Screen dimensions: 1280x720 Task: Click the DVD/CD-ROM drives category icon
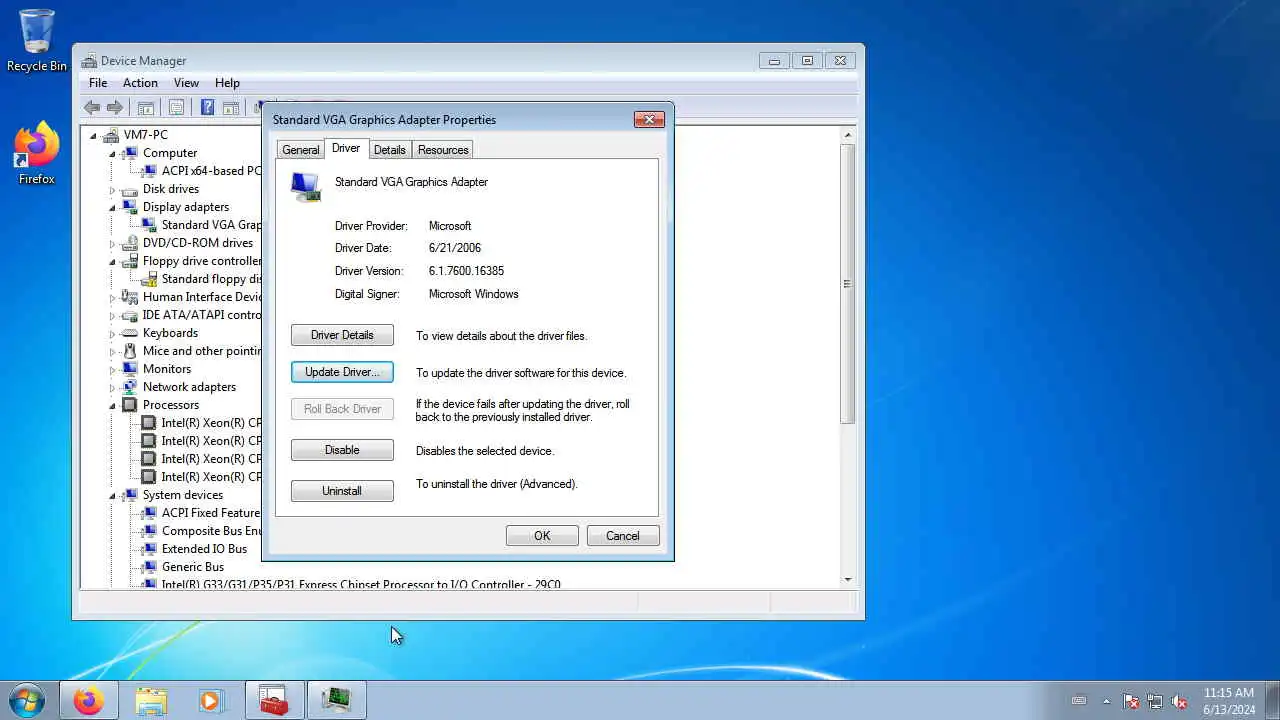point(129,243)
